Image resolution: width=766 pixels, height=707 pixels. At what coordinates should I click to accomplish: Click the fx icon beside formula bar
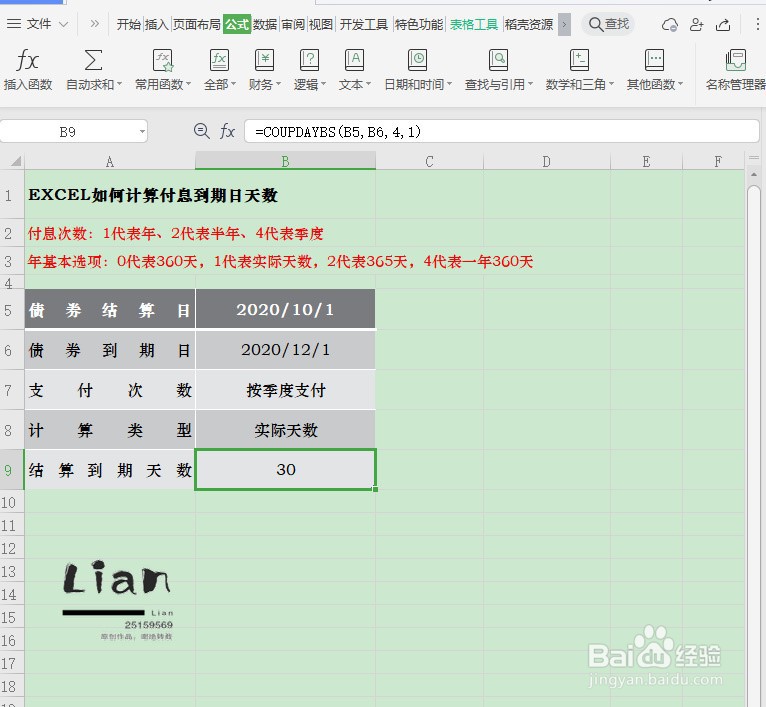(227, 131)
